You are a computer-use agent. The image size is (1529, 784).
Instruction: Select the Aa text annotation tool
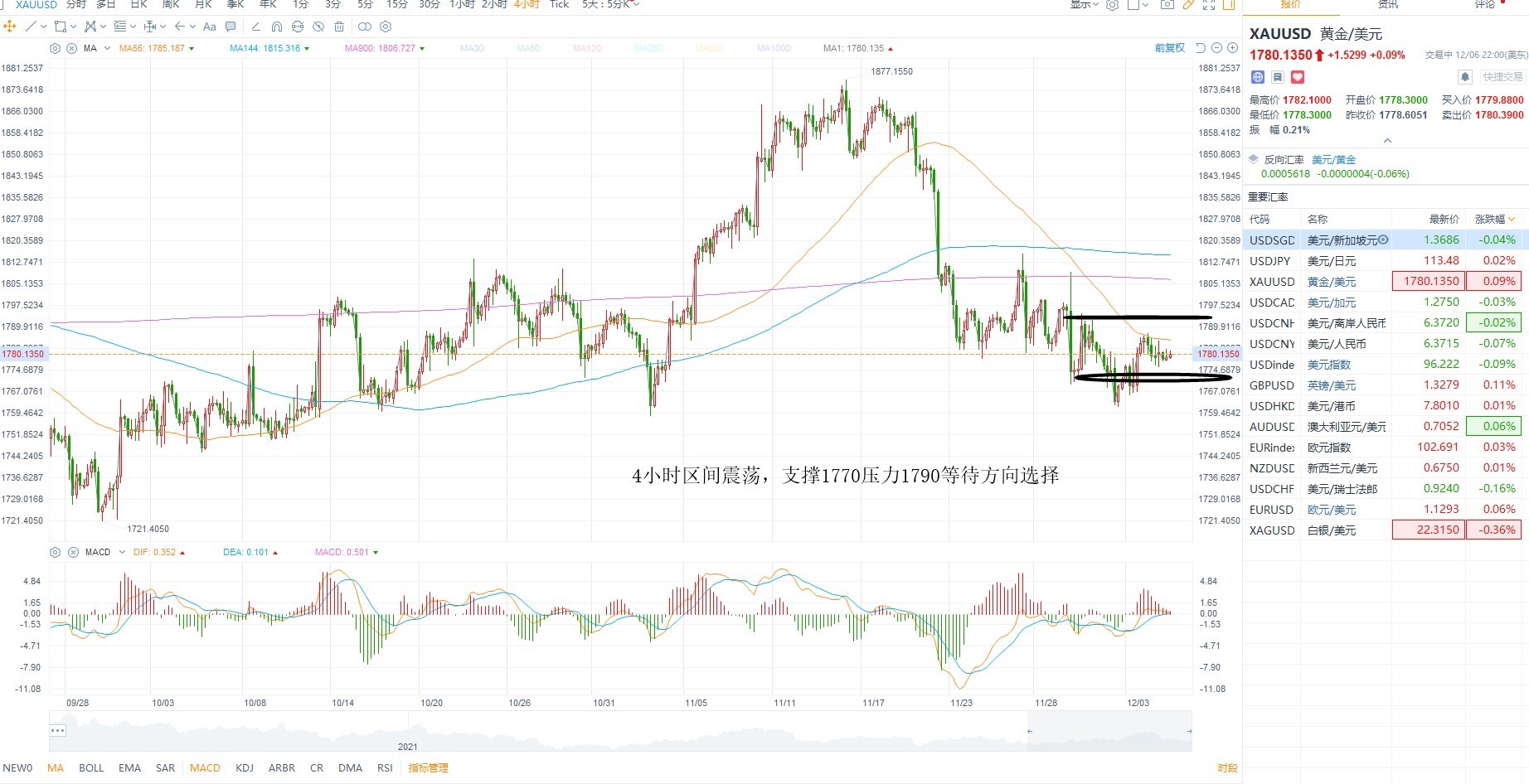210,27
